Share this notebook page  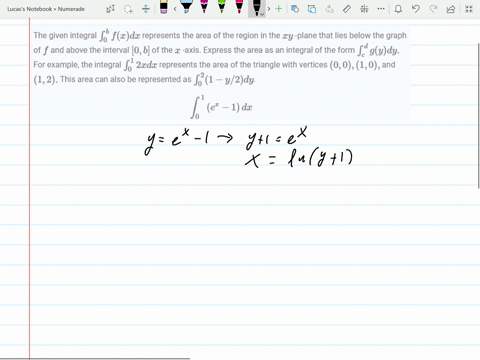click(x=451, y=9)
